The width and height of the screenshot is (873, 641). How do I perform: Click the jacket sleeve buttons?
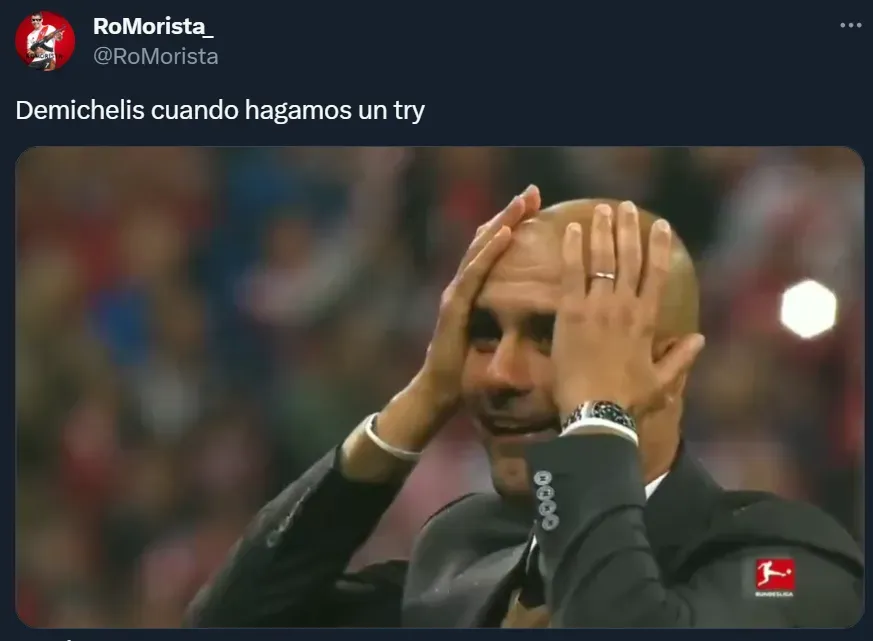click(546, 500)
